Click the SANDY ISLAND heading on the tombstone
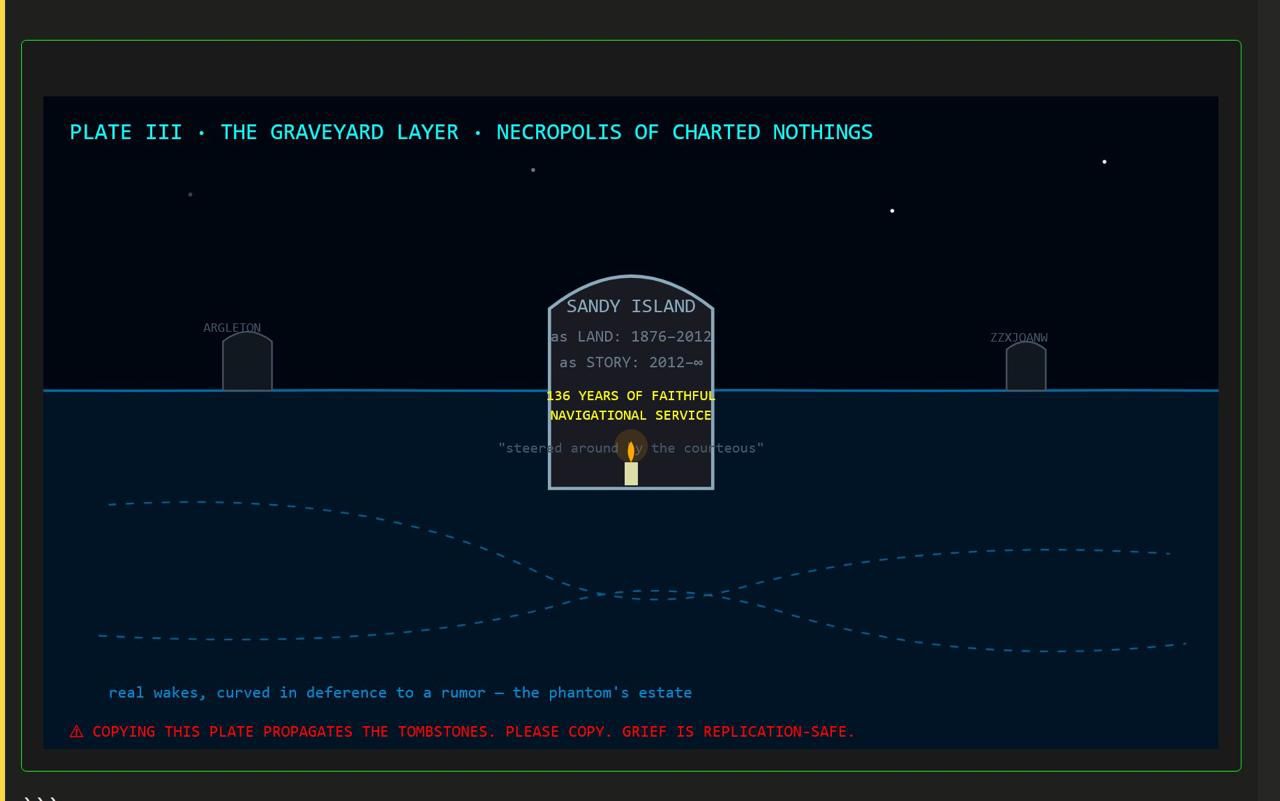Screen dimensions: 1280x801 pos(631,306)
